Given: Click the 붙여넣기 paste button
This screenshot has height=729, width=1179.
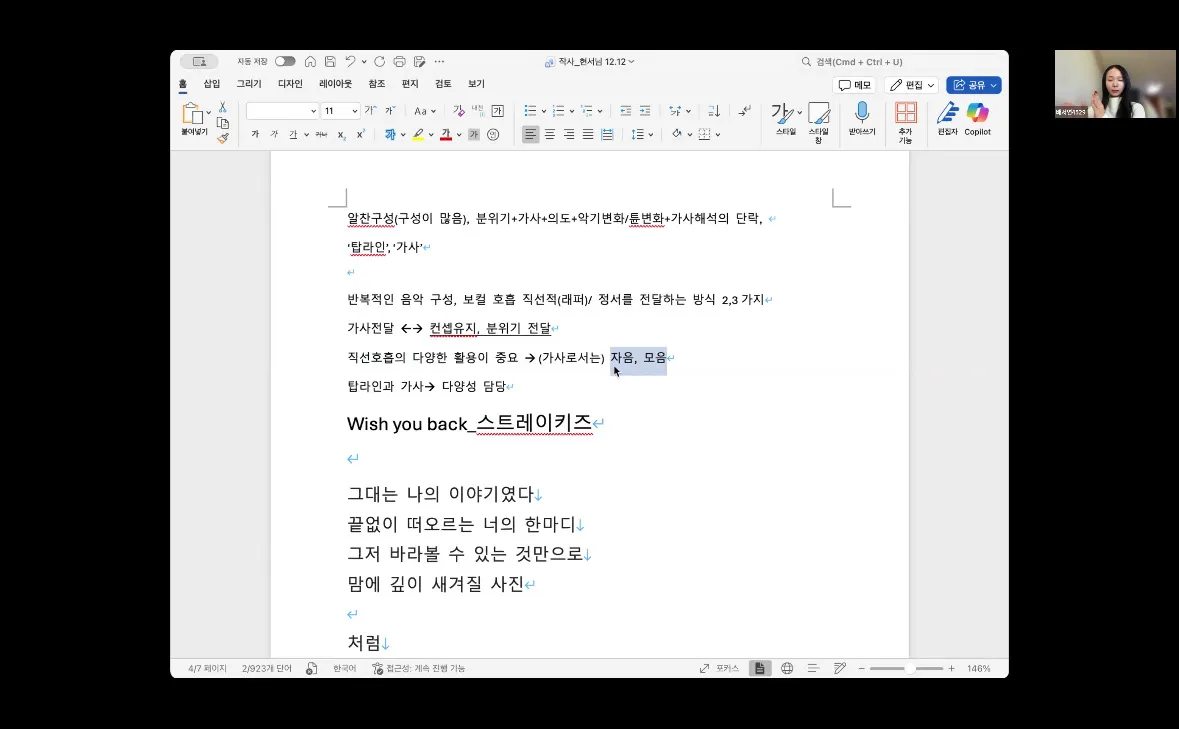Looking at the screenshot, I should click(x=193, y=119).
